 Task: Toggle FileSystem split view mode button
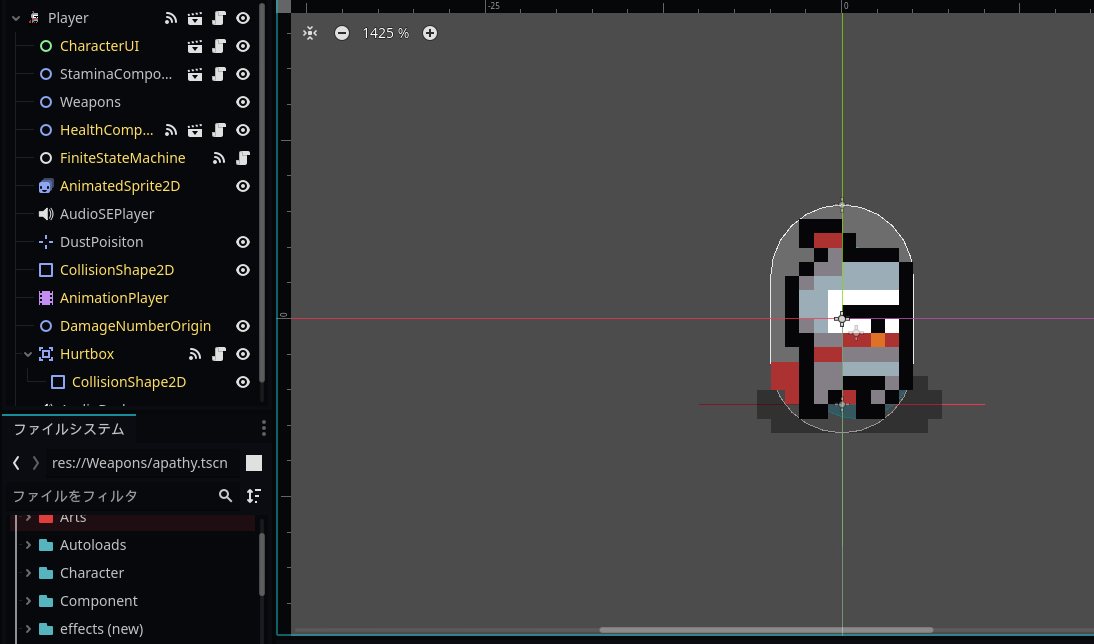point(254,463)
